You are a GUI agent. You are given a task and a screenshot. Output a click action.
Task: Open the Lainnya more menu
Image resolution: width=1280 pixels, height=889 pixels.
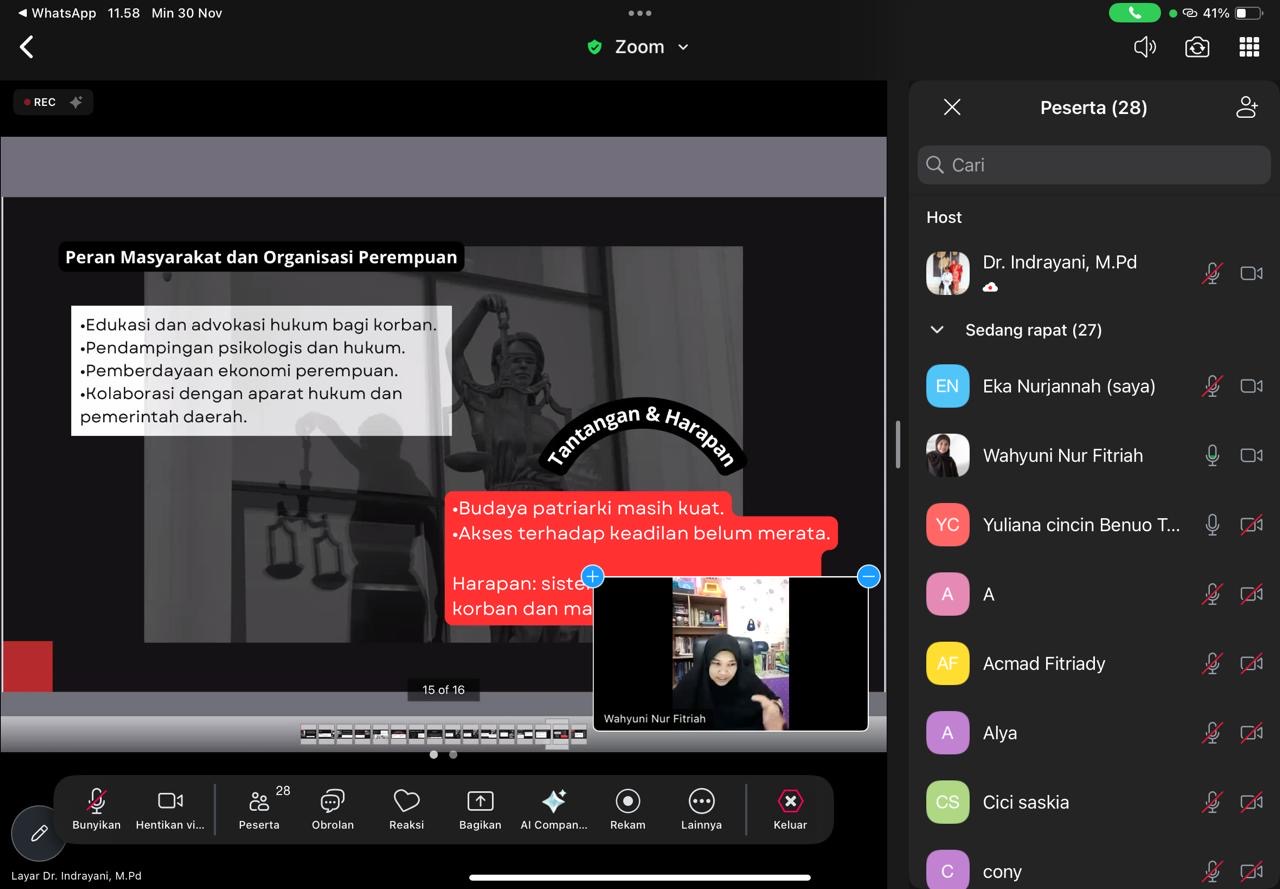(701, 808)
